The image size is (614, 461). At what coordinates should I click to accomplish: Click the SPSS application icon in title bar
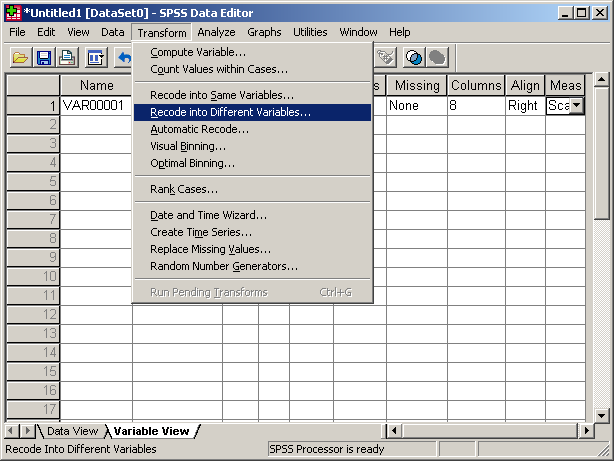(x=13, y=13)
